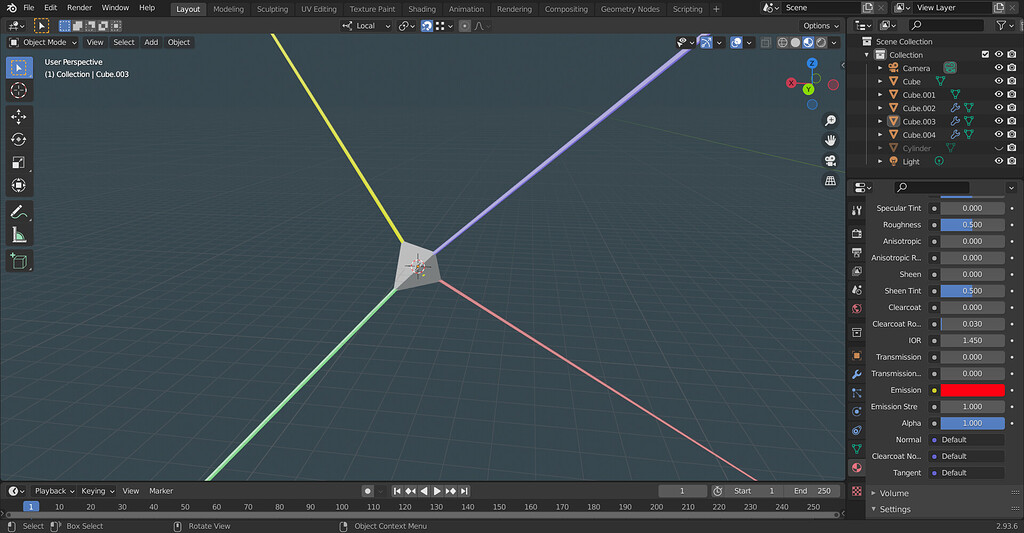Jump to end frame button
Screen dimensions: 1024x533
coord(464,491)
